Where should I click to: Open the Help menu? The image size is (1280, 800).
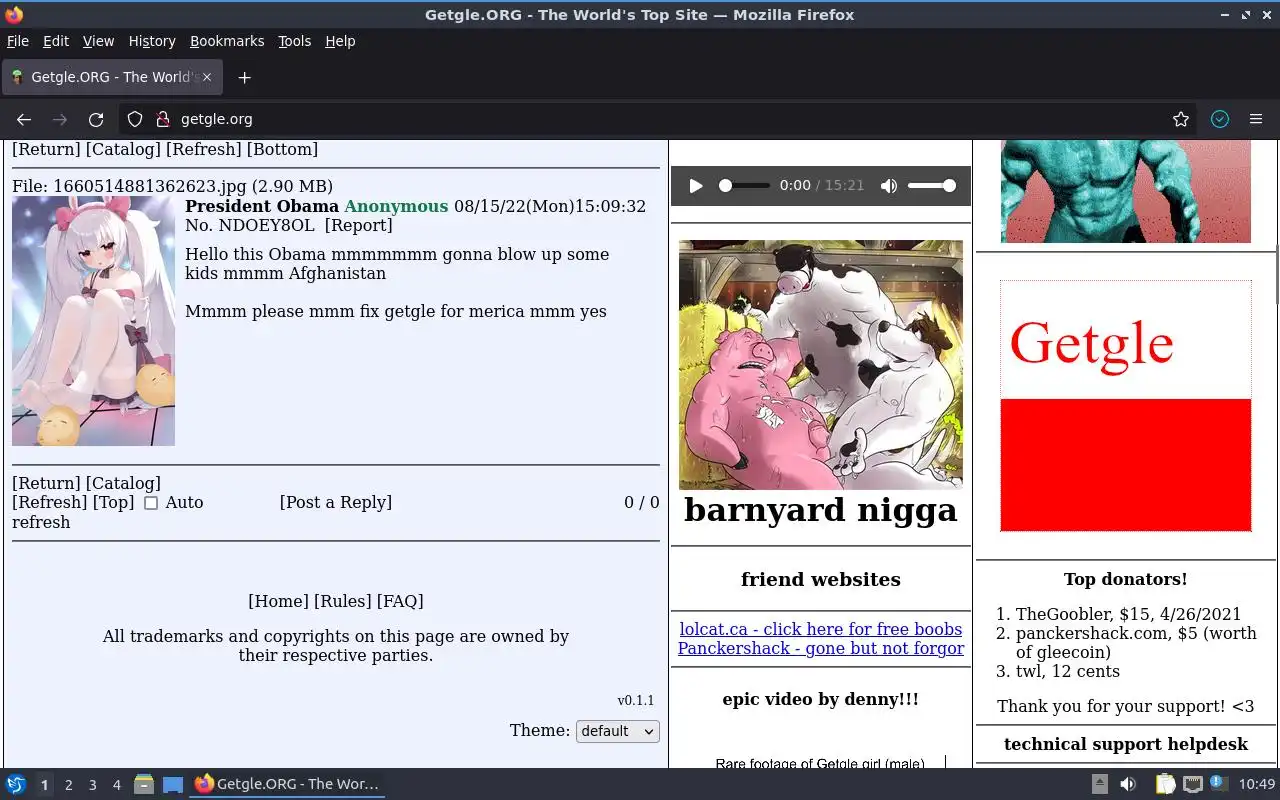coord(340,41)
